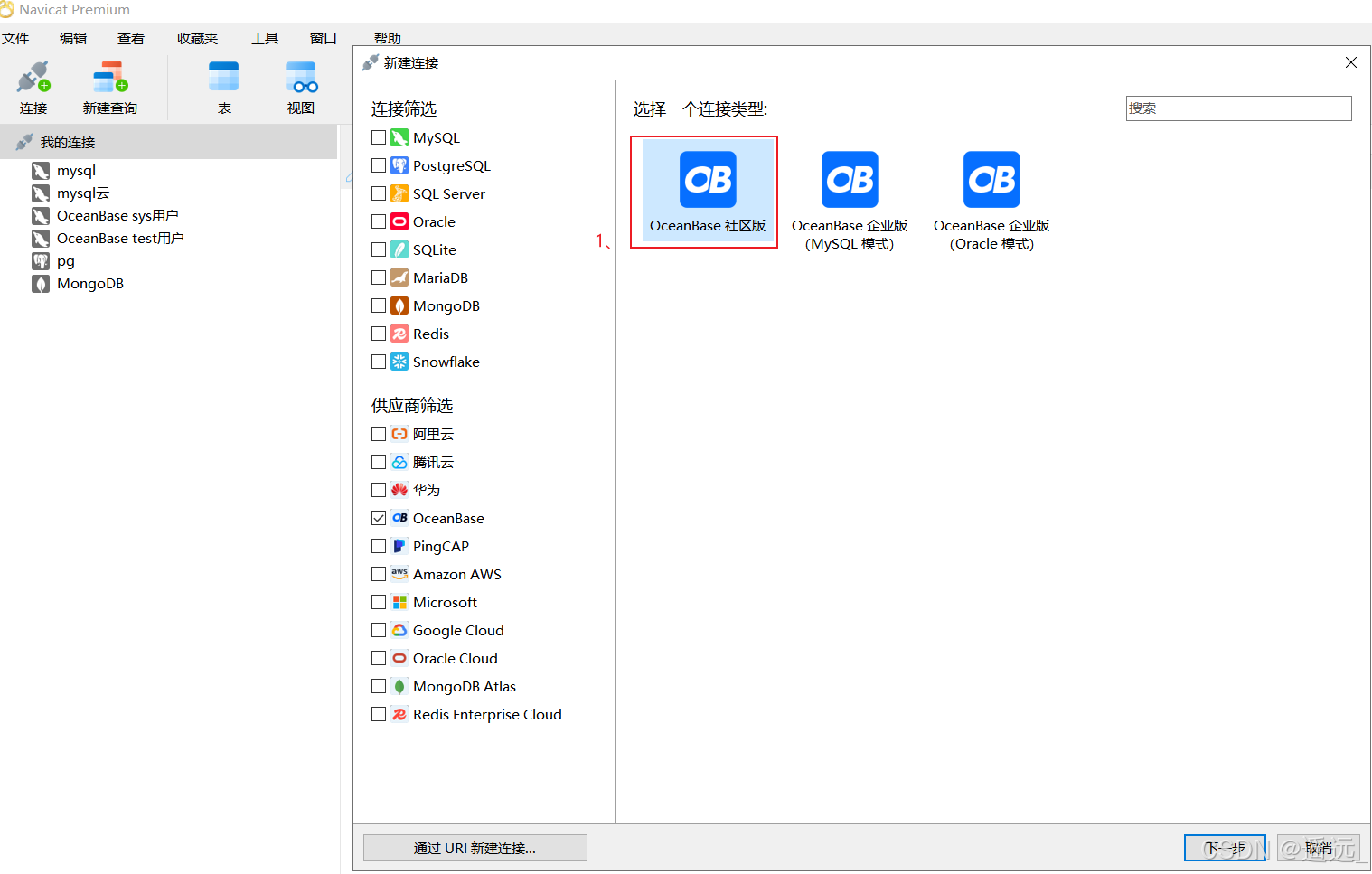Click the SQLite filter label

click(435, 249)
